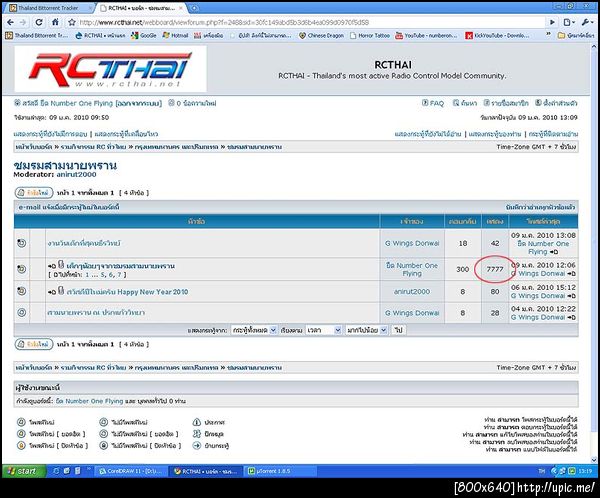Click the topic status icon of the first topic
The image size is (600, 498).
click(x=21, y=243)
